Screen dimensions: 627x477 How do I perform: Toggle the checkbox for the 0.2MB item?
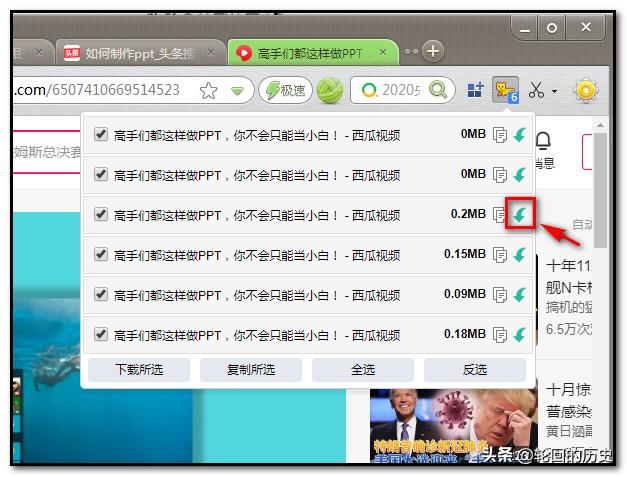(100, 214)
